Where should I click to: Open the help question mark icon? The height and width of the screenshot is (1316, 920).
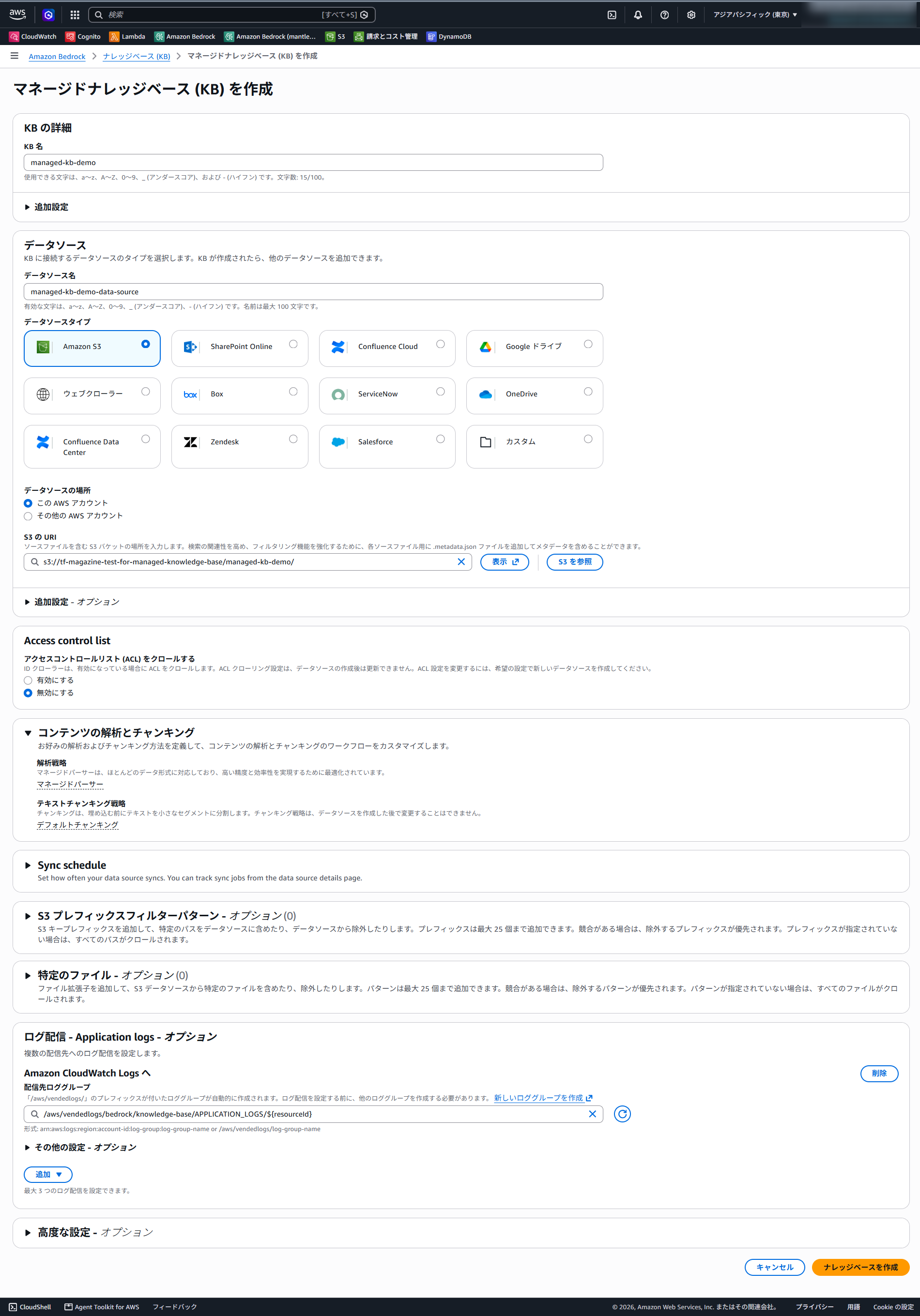click(x=664, y=15)
